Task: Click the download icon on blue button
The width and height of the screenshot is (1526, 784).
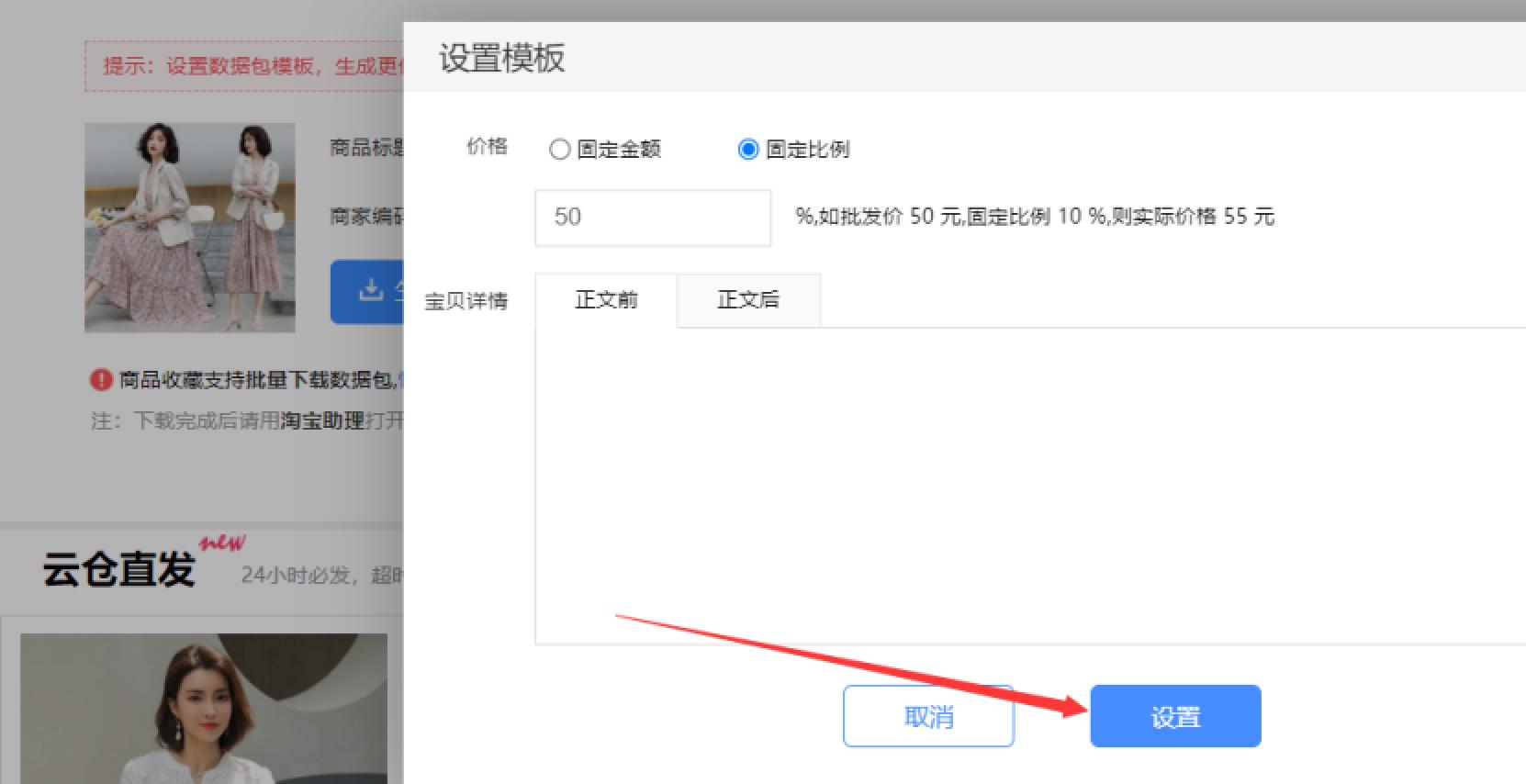Action: click(x=370, y=290)
